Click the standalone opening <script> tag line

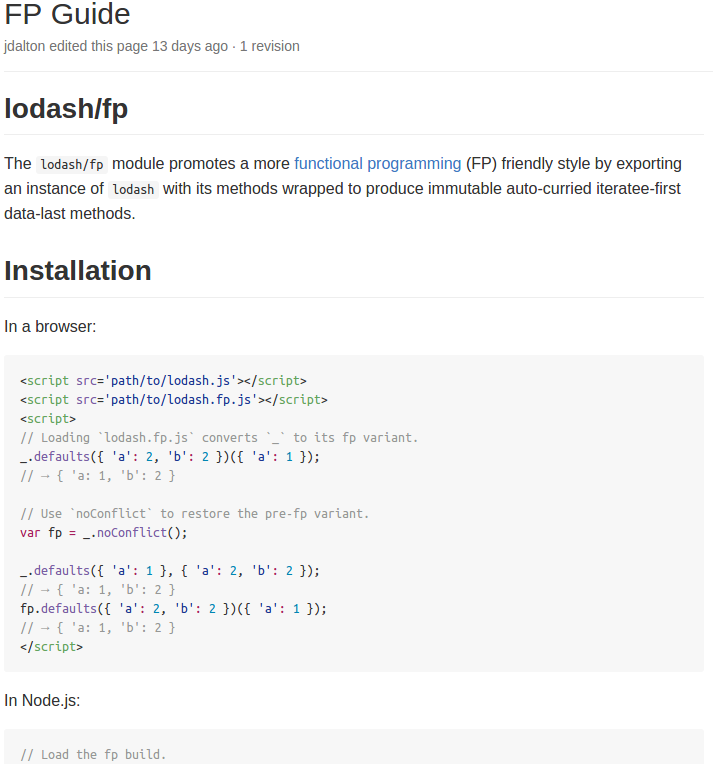[x=48, y=419]
